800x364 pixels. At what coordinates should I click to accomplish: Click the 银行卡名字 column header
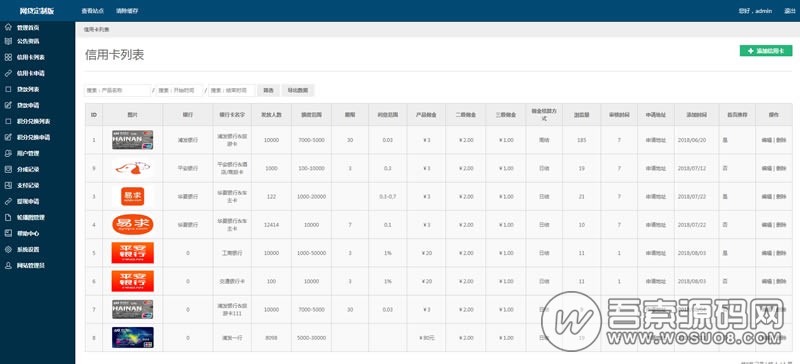[232, 115]
